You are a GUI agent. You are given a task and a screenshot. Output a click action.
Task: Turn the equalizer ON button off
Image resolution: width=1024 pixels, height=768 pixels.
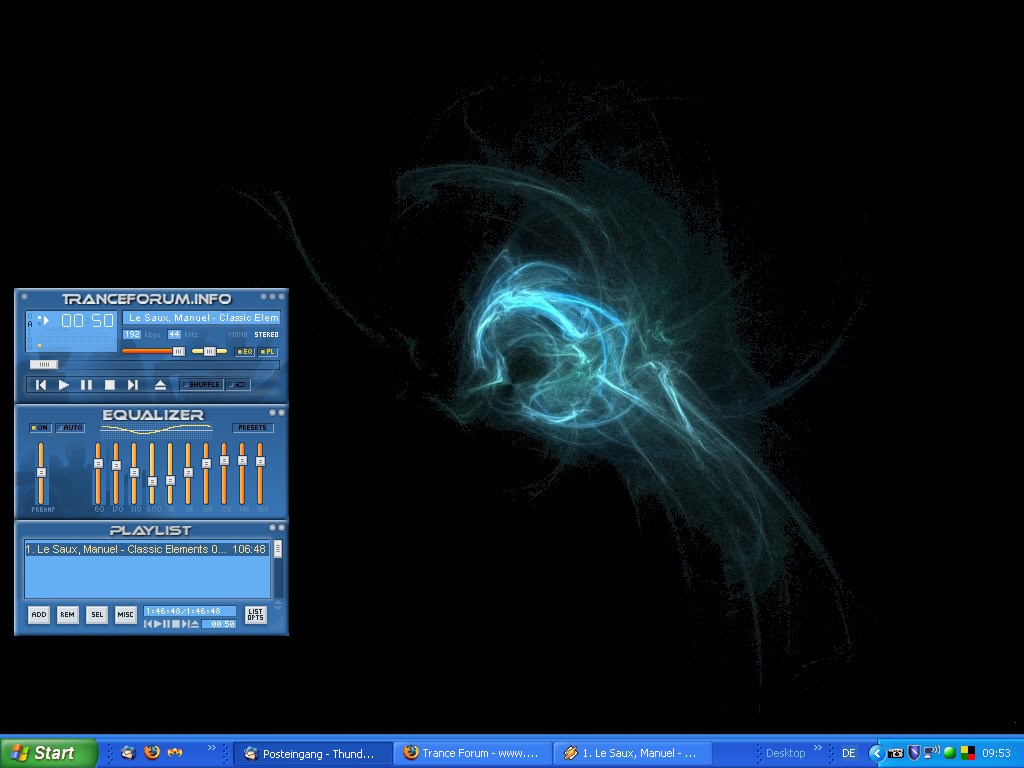41,428
